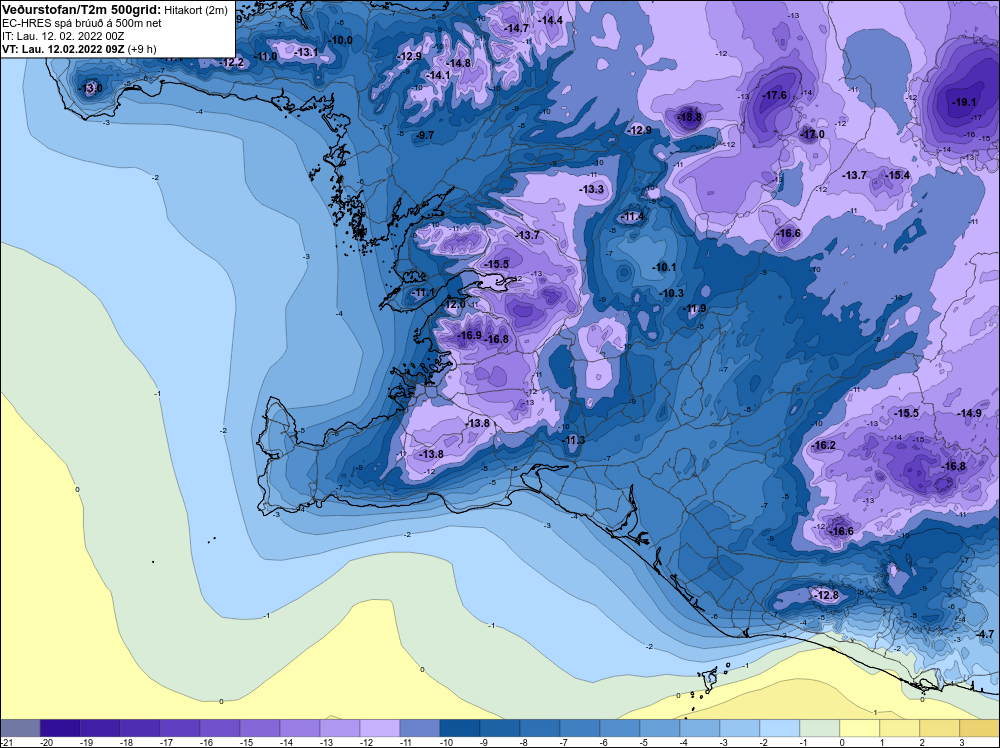Click the 'Veðurstofan/T2m 500grid:' title text
1000x748 pixels.
coord(82,10)
